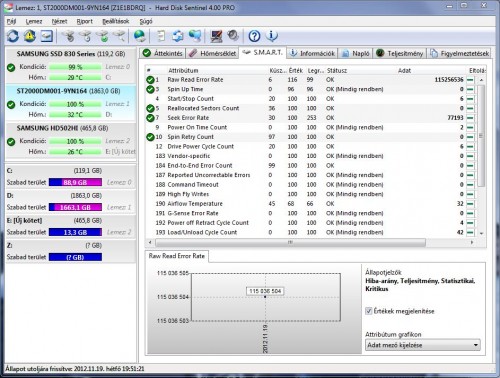Click the scroll down arrow of SMART table
Screen dimensions: 500x378
[481, 234]
